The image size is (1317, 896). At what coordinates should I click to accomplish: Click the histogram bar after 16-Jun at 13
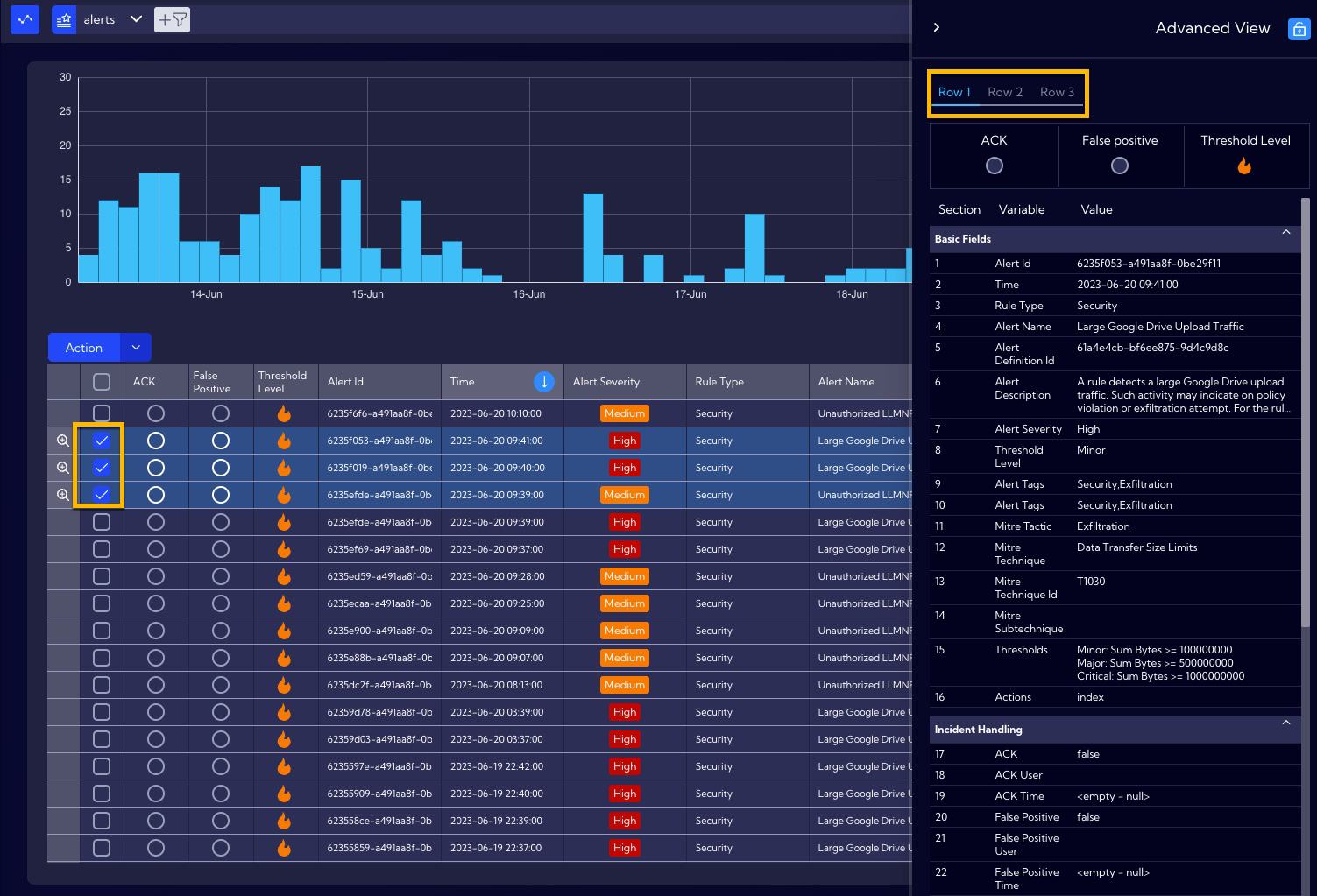(593, 237)
